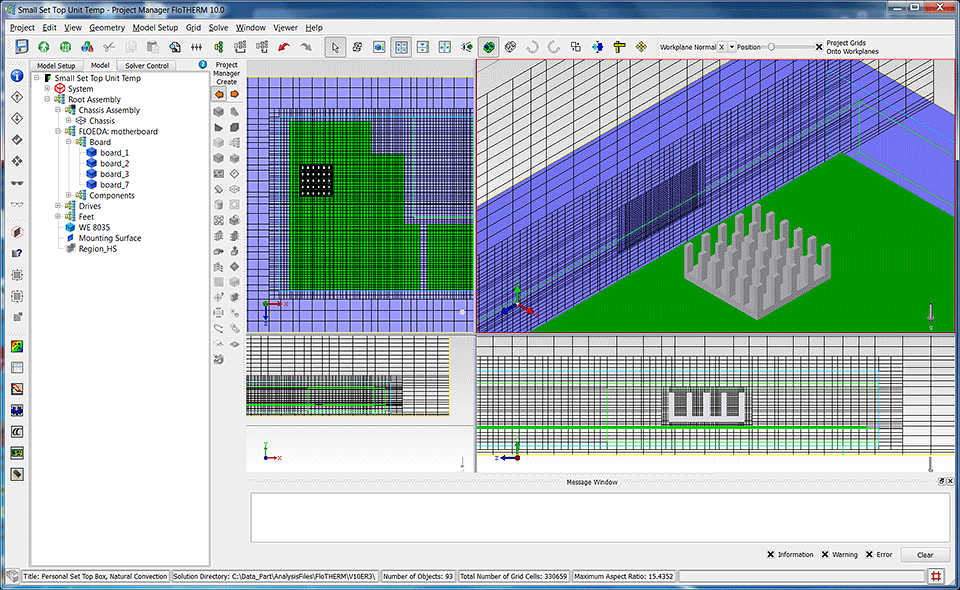Screen dimensions: 960x590
Task: Click the left orange arrow in Create palette
Action: coord(219,94)
